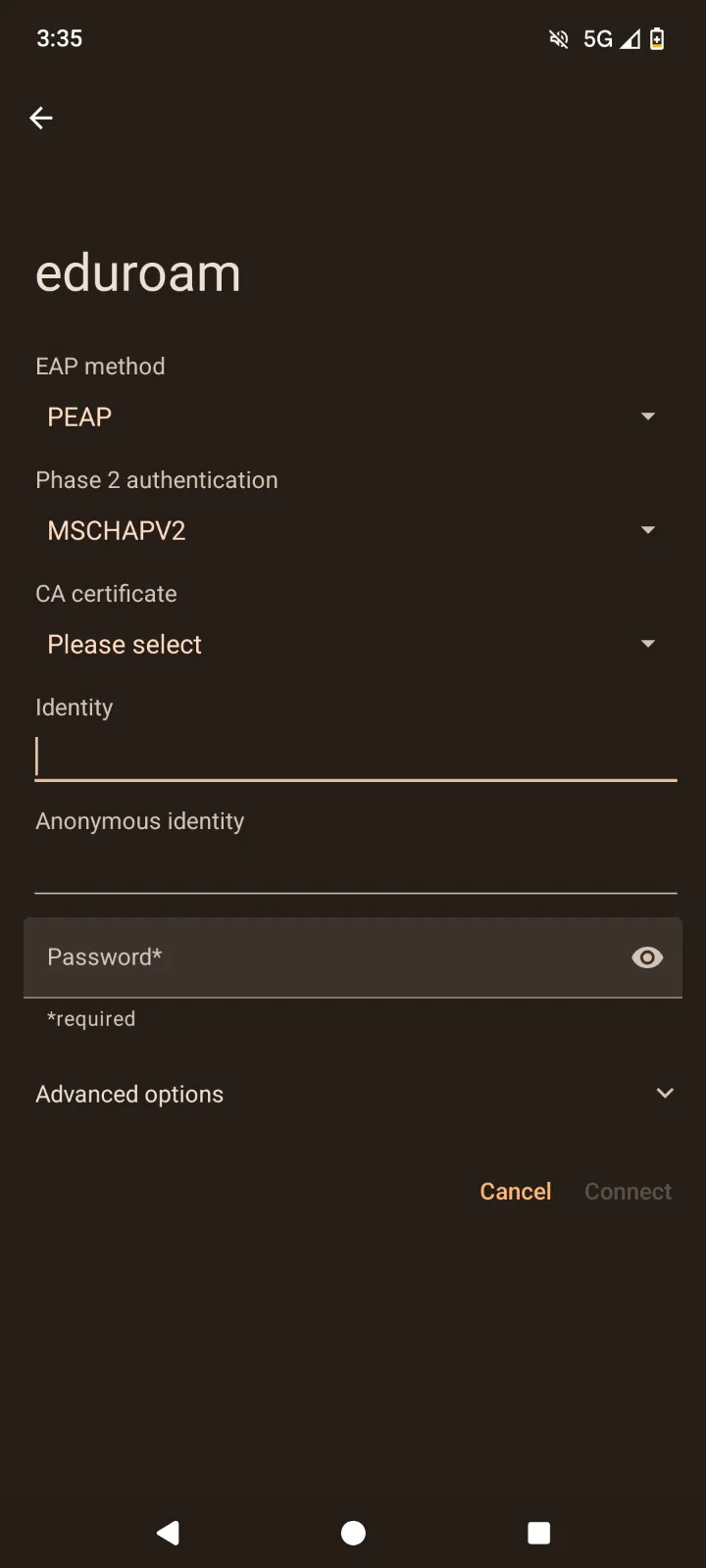Click the Advanced options label
The image size is (706, 1568).
pos(129,1094)
